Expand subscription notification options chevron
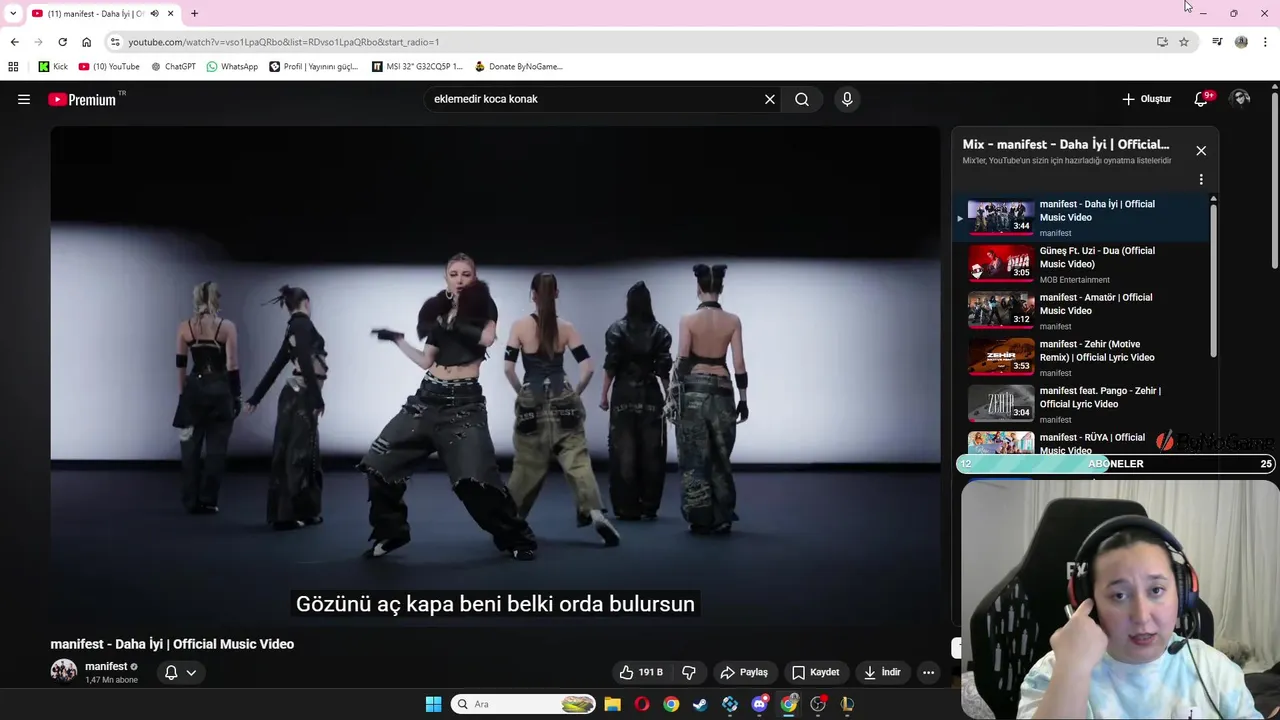The height and width of the screenshot is (720, 1280). (x=191, y=672)
